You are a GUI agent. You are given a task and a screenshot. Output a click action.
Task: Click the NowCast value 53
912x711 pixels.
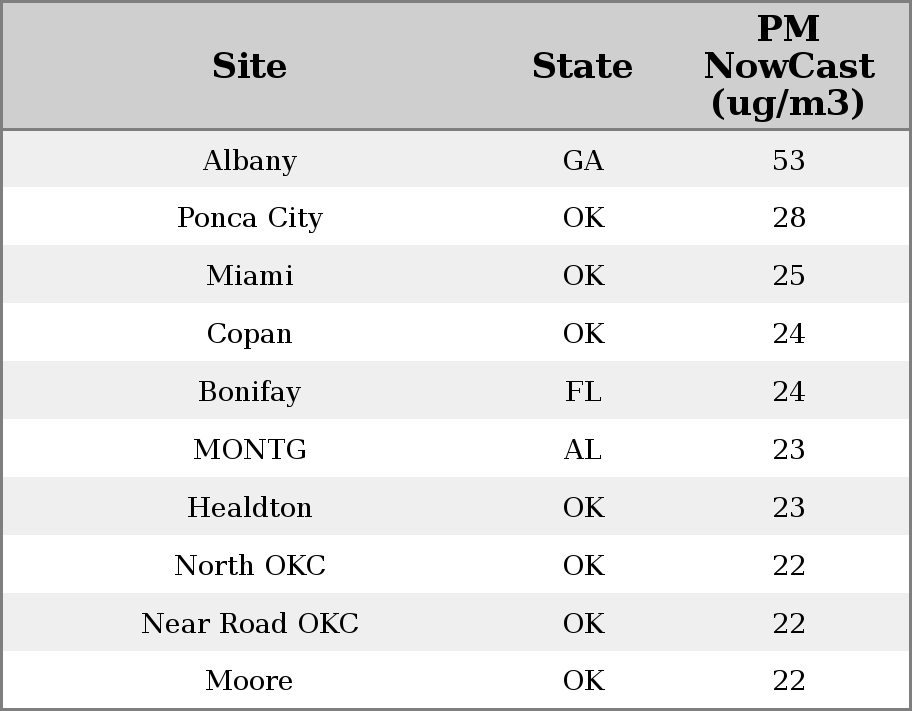tap(788, 161)
